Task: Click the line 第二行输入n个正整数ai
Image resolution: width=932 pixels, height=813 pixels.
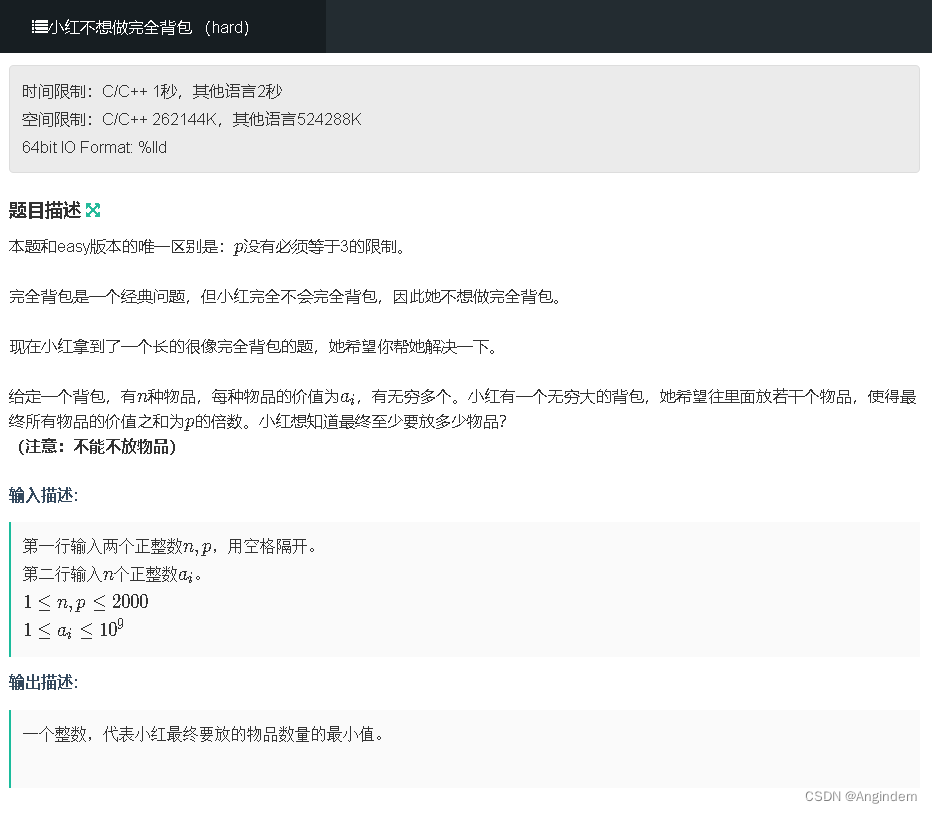Action: [112, 574]
